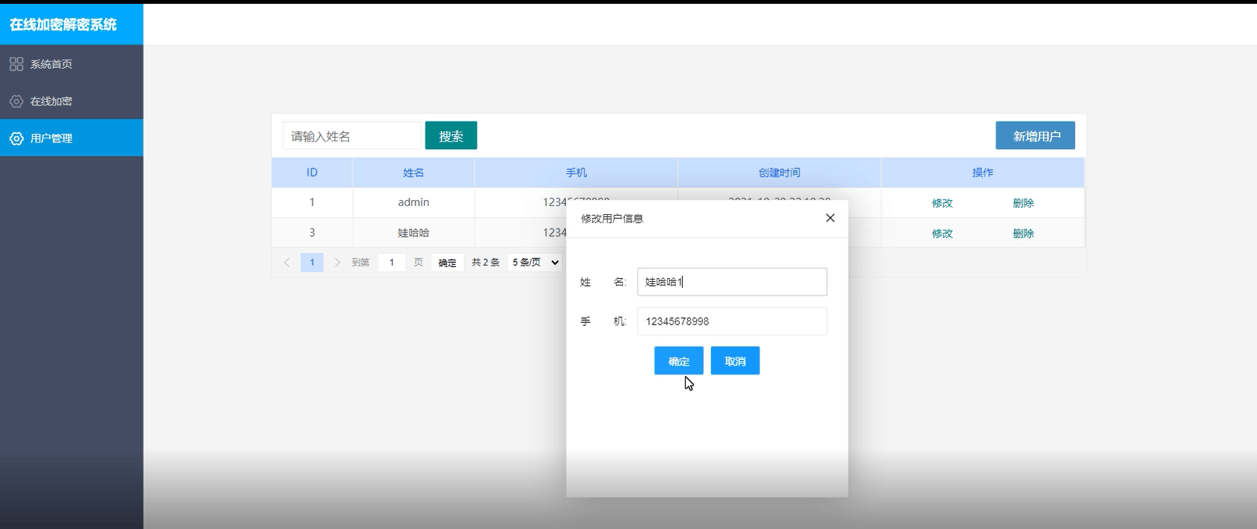This screenshot has width=1257, height=529.
Task: Click the 在线加密 gear icon in sidebar
Action: pos(16,101)
